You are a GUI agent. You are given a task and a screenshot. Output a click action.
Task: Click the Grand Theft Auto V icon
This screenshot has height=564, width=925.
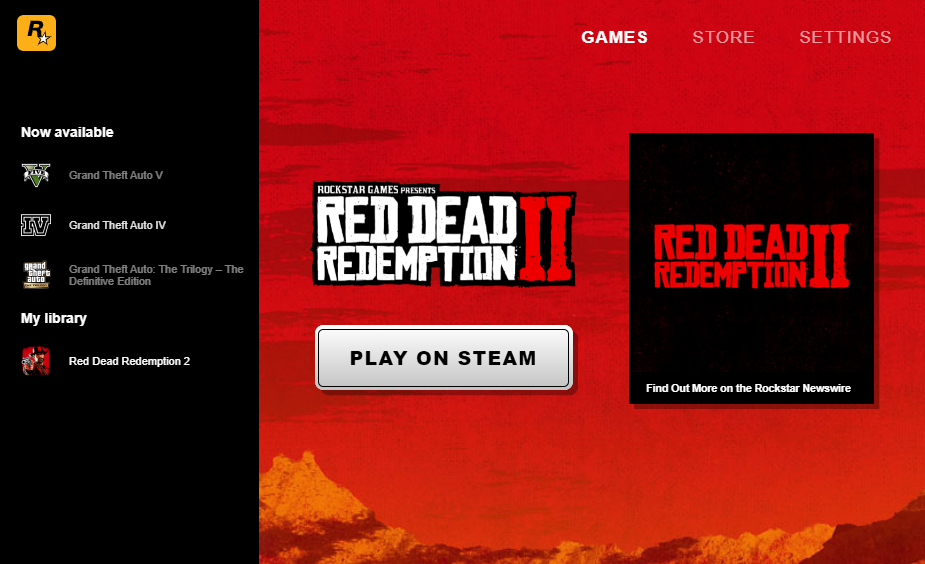(x=36, y=175)
